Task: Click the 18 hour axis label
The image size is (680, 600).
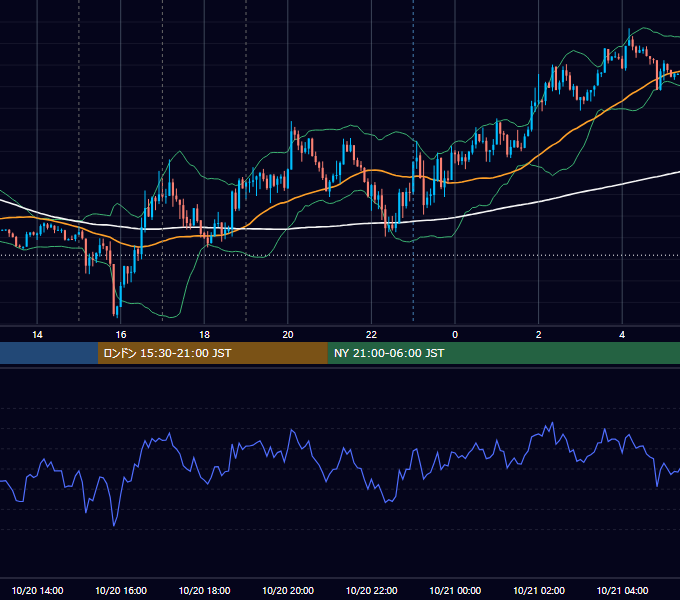Action: pos(204,335)
